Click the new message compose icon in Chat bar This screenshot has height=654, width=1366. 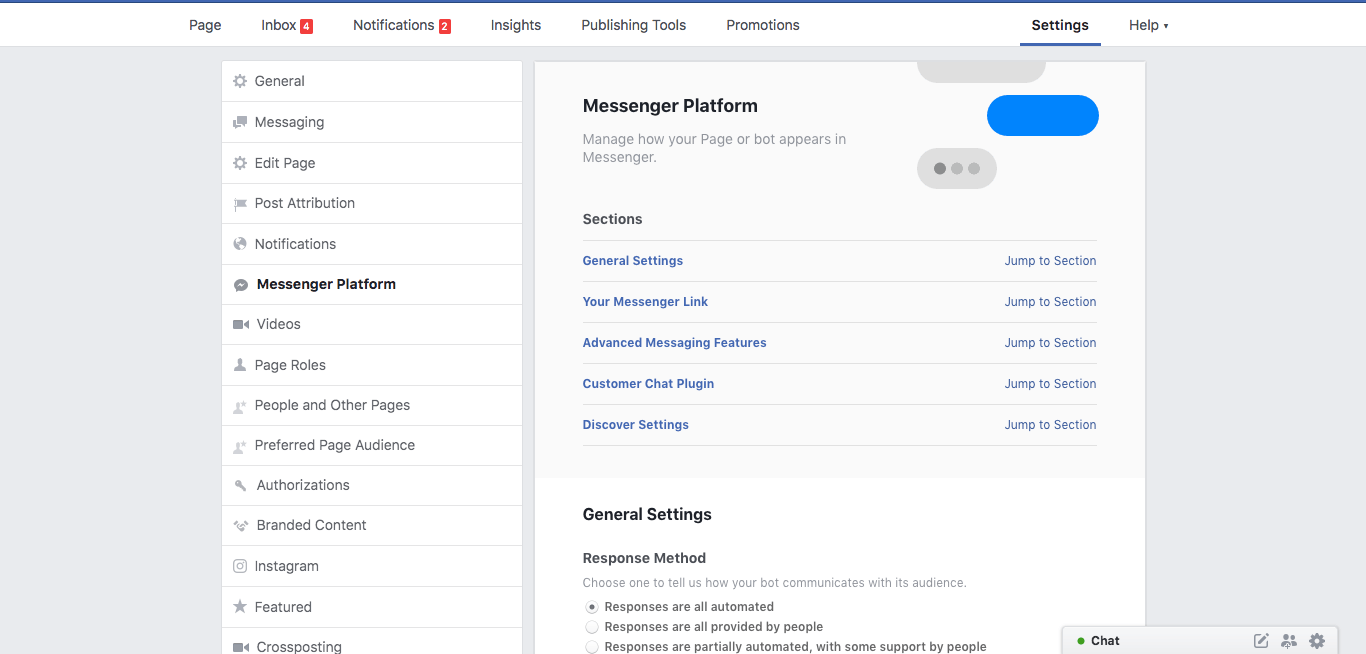(1261, 641)
